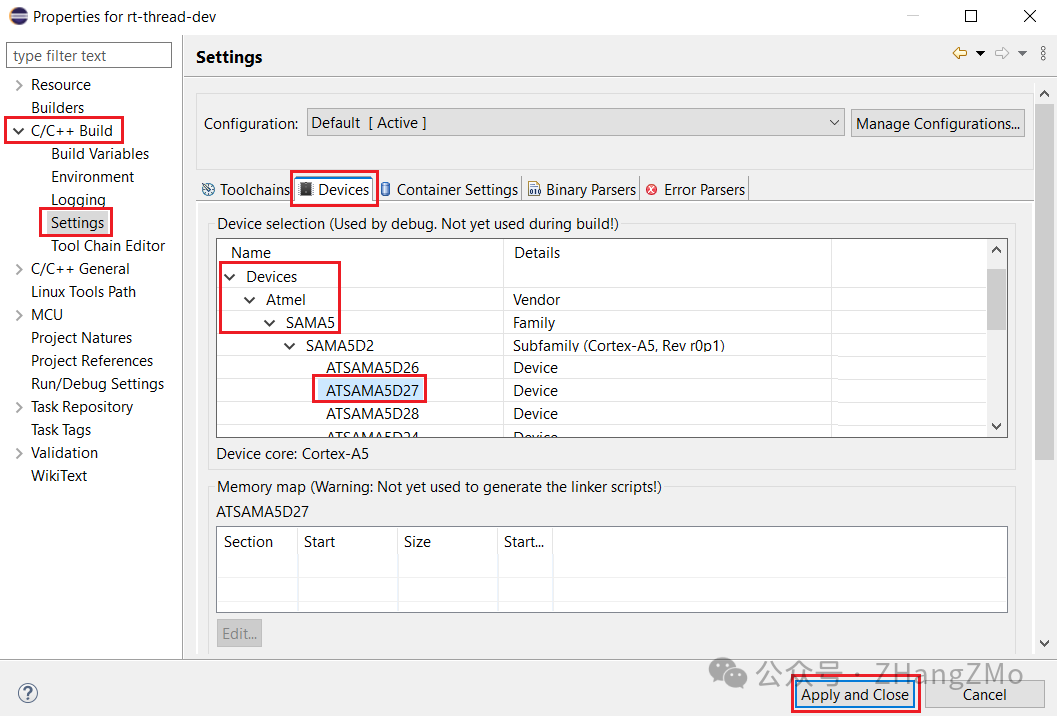Click the forward navigation arrow icon
Screen dimensions: 1057x716
1002,53
